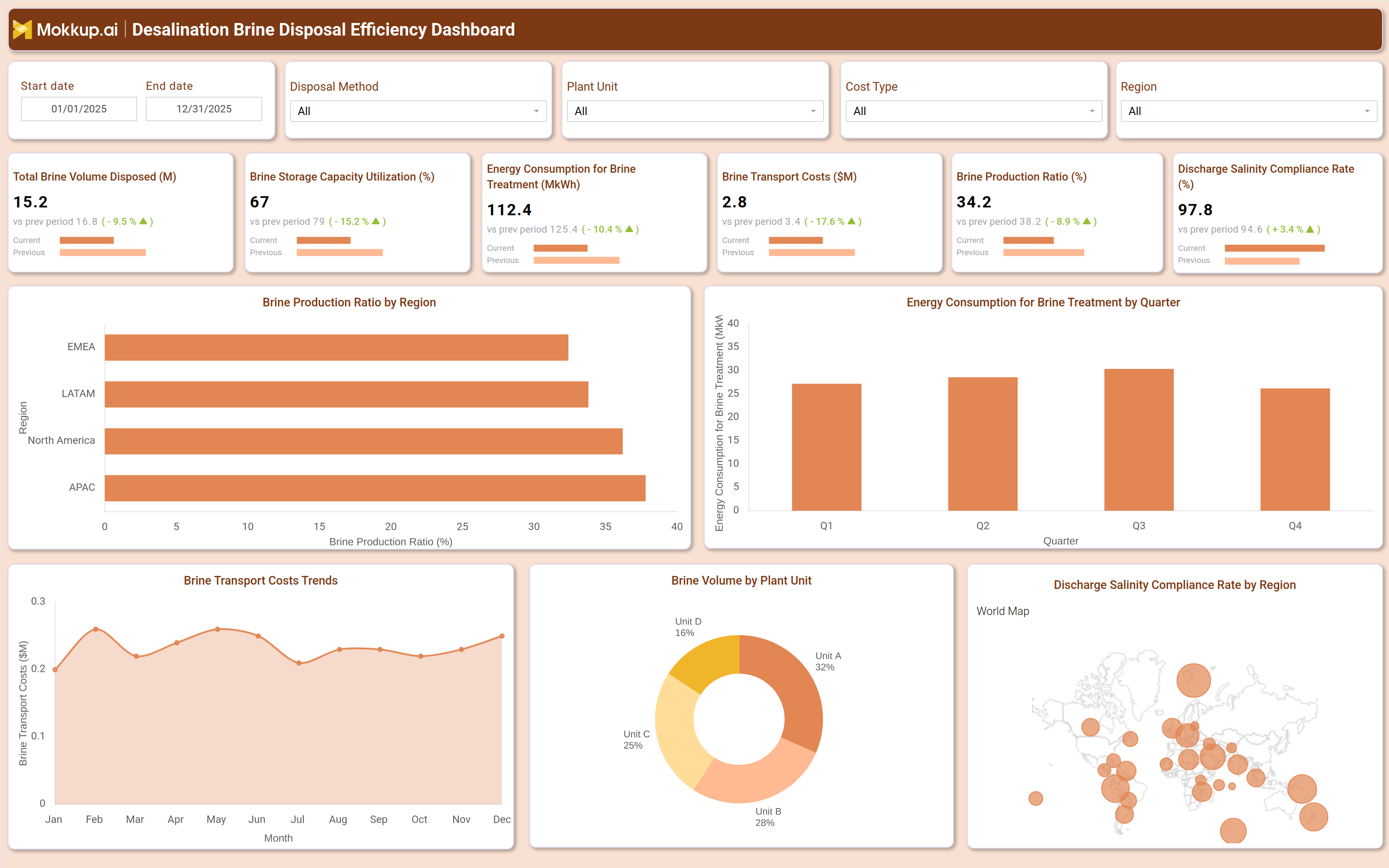This screenshot has height=868, width=1389.
Task: Click the Current bar in Discharge Salinity Compliance card
Action: (1275, 248)
